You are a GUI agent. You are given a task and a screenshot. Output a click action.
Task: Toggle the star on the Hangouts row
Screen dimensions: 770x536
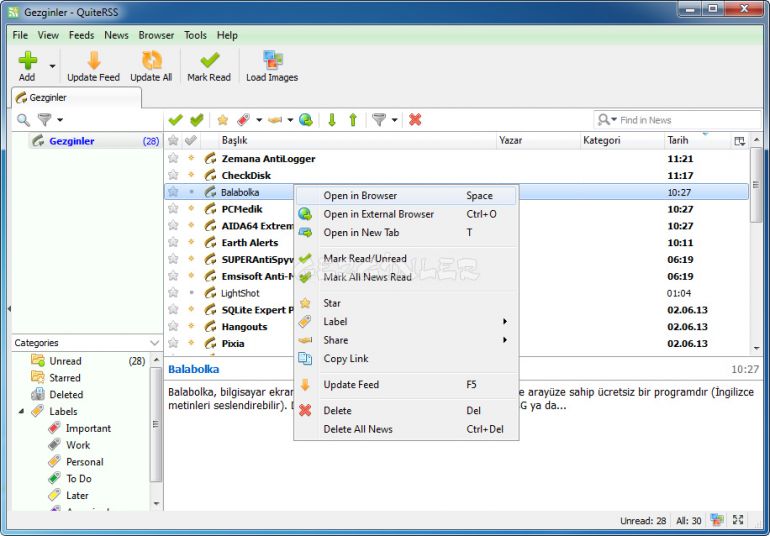[x=173, y=326]
